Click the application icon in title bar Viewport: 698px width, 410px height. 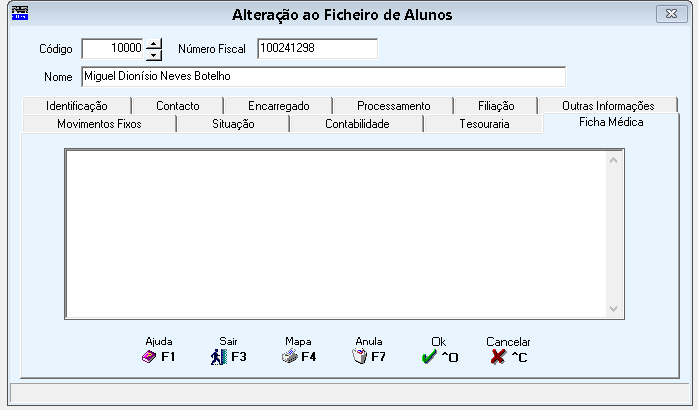[x=20, y=13]
